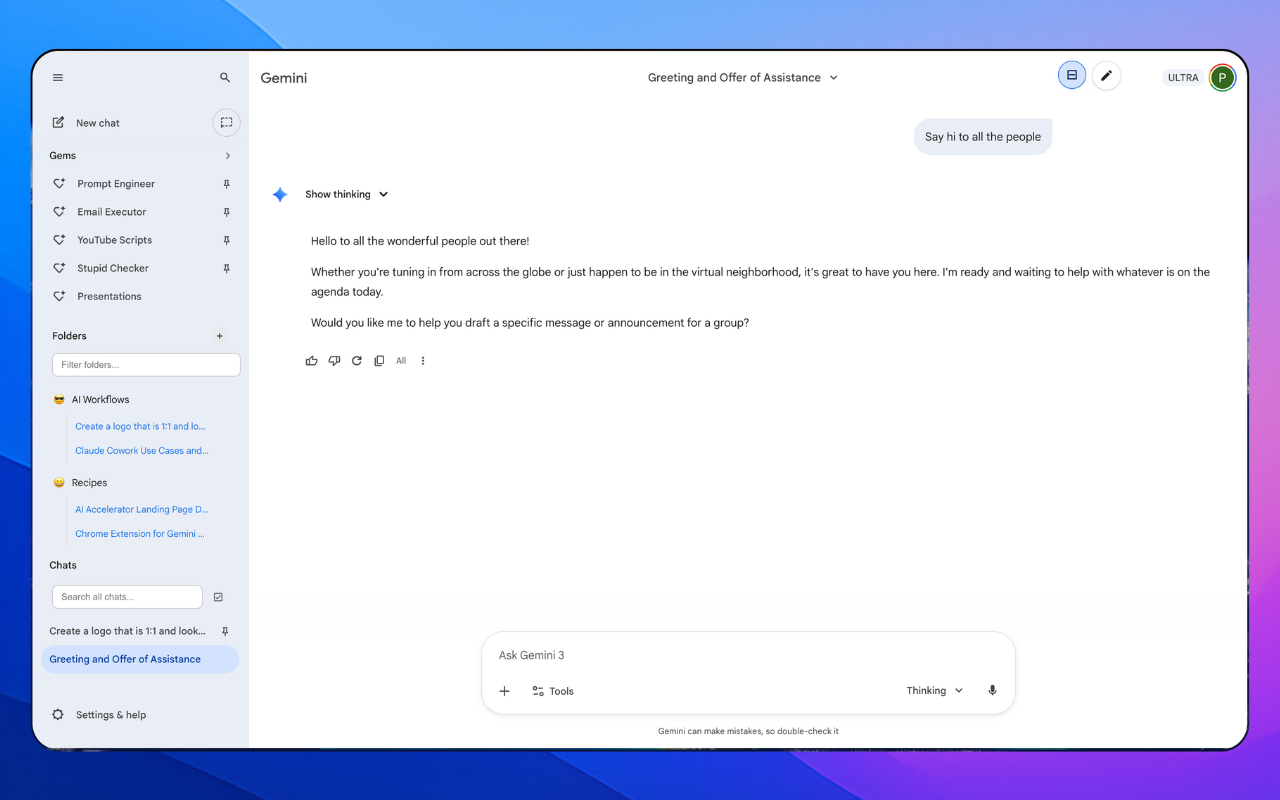Rate the response with thumbs down
Screen dimensions: 1280x800
point(334,360)
